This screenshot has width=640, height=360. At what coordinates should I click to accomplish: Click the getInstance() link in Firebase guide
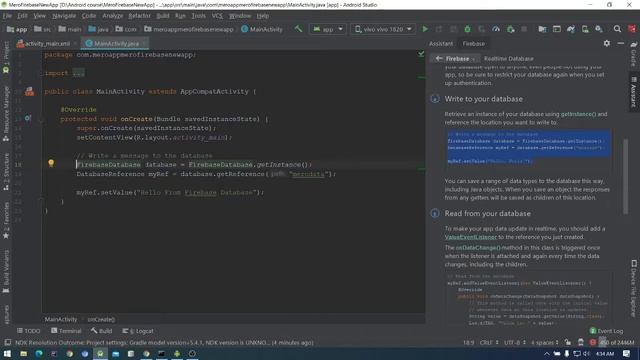[x=578, y=114]
